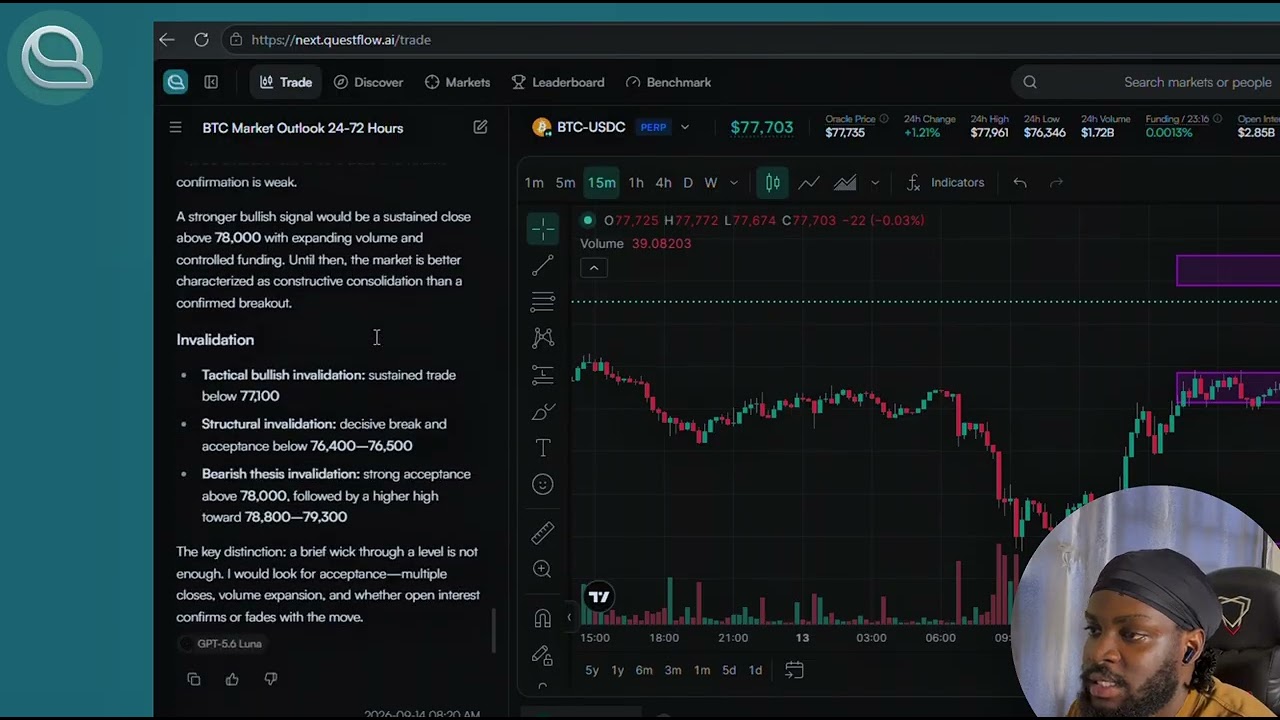Reload the page with the refresh icon
Image resolution: width=1280 pixels, height=720 pixels.
[201, 40]
